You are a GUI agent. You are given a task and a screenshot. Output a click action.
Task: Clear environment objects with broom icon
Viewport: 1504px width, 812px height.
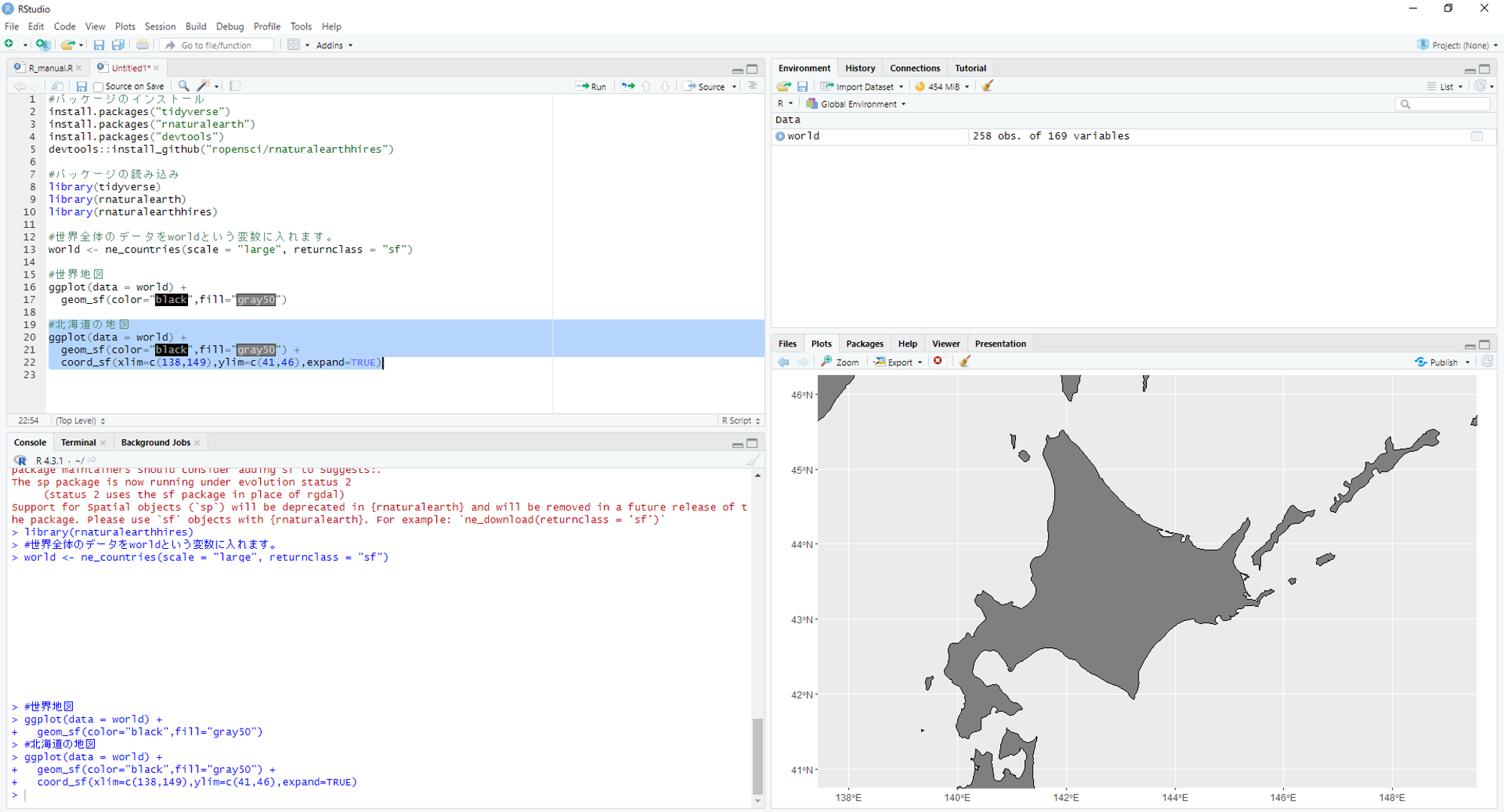[987, 86]
